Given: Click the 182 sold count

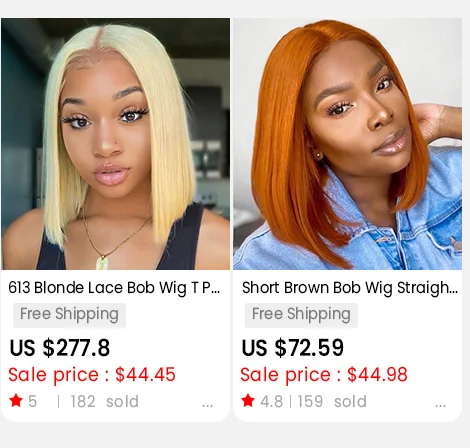Looking at the screenshot, I should tap(105, 401).
